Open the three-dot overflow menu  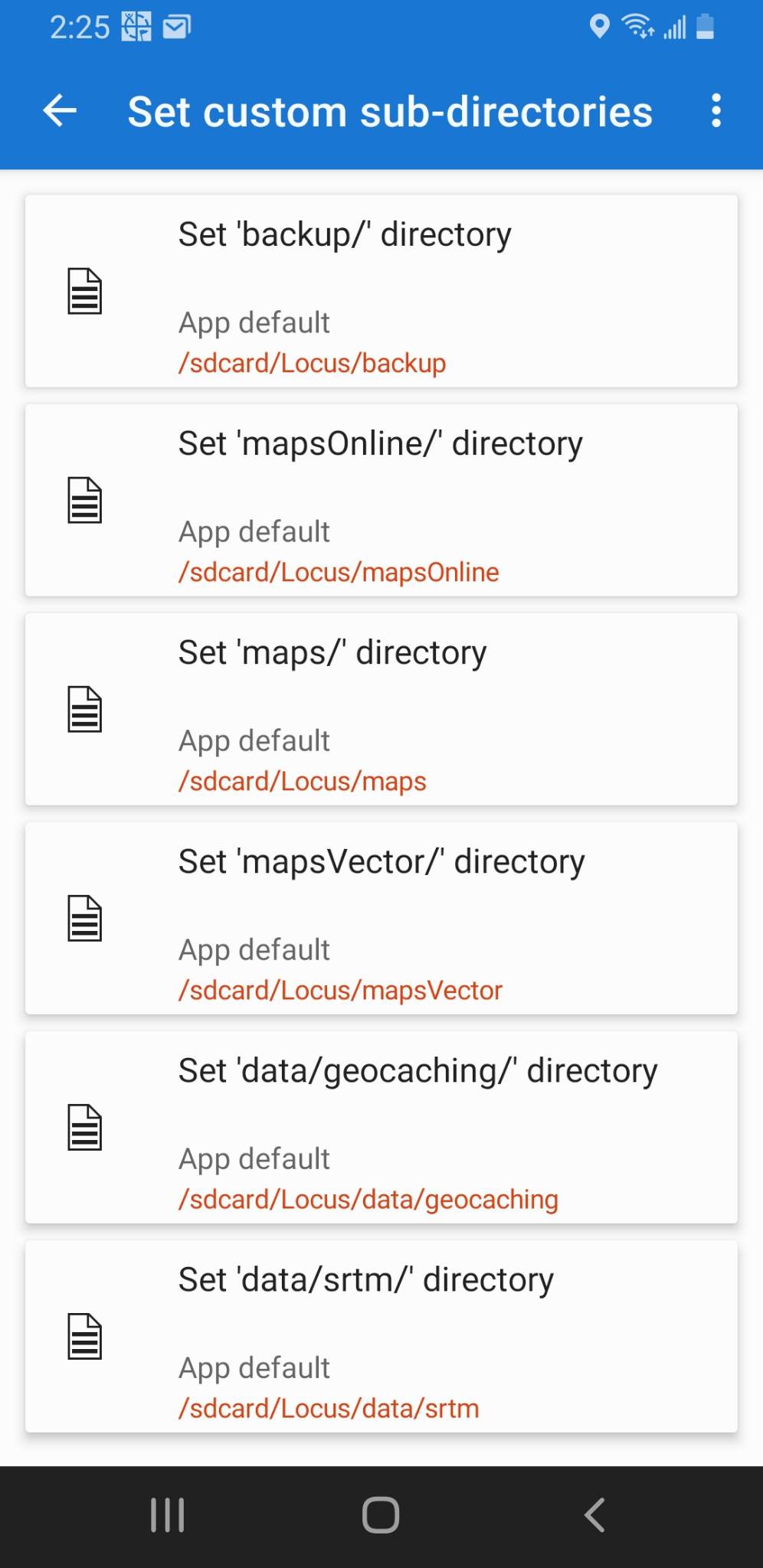point(716,111)
